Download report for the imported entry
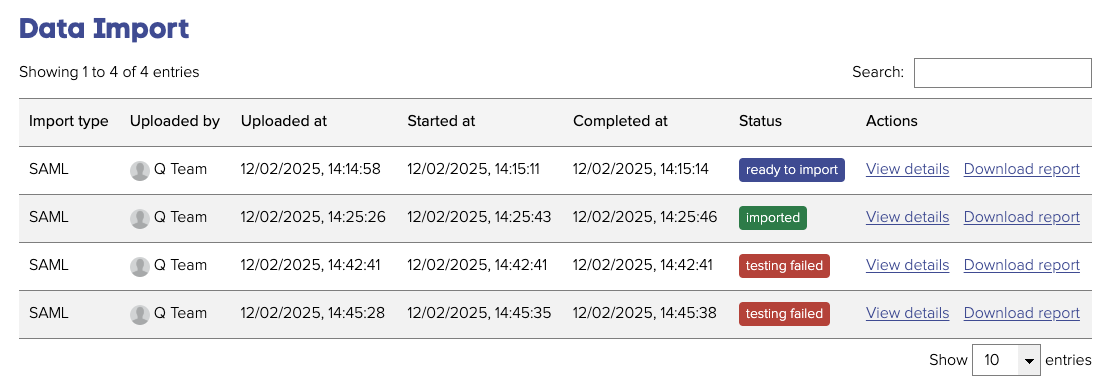 [x=1022, y=217]
